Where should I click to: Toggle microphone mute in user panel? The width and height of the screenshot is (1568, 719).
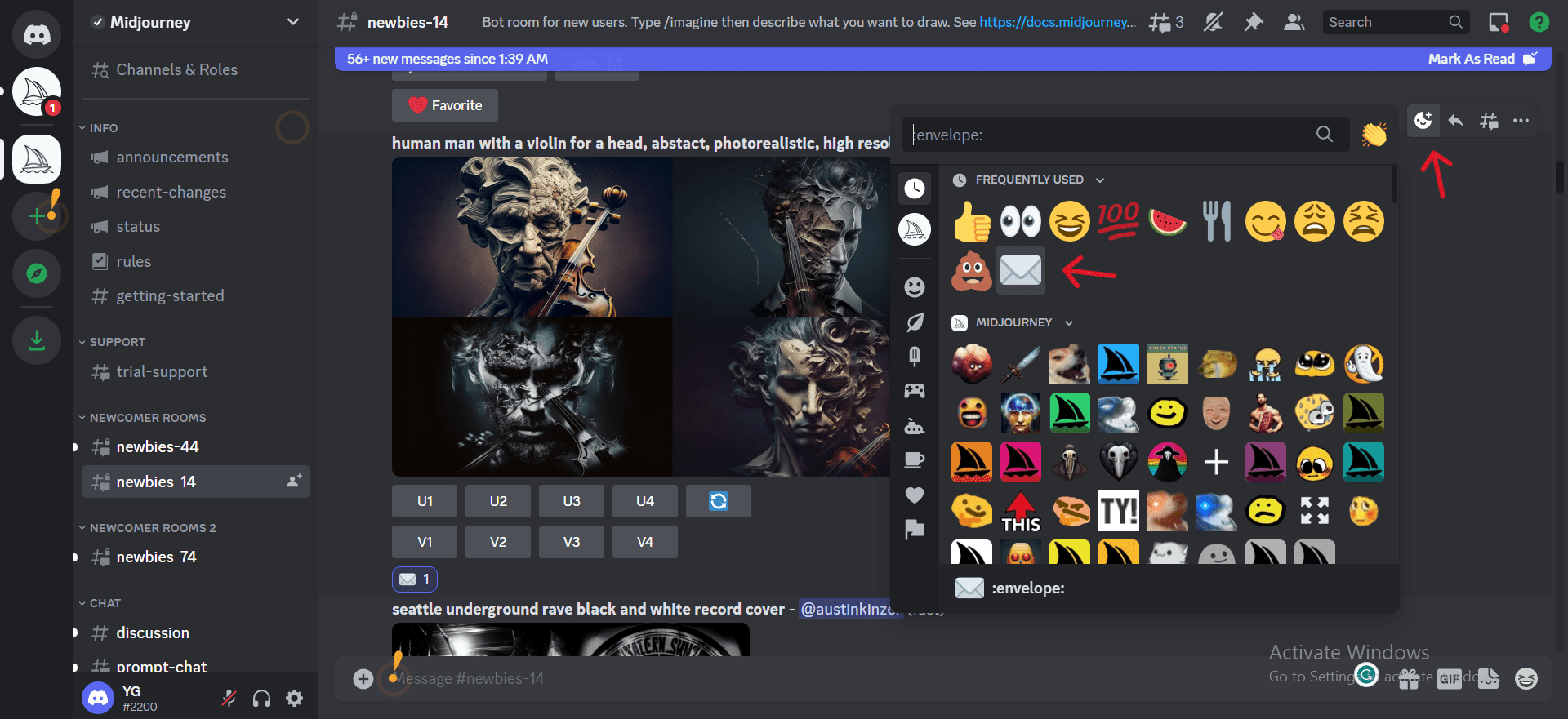click(x=229, y=698)
